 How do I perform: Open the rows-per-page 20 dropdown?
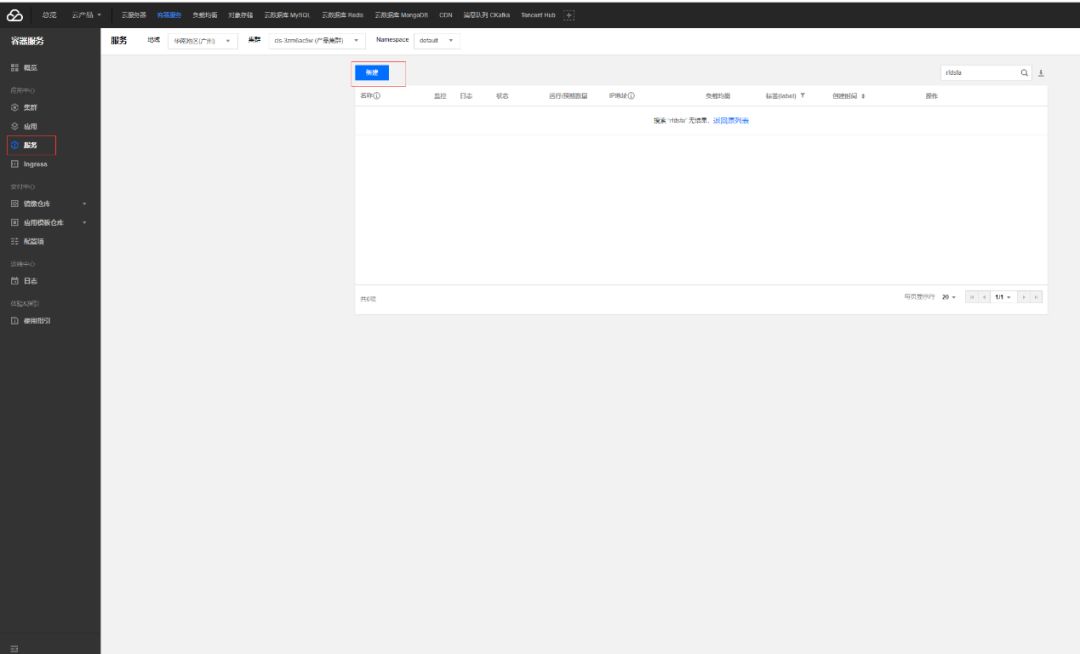click(x=949, y=297)
